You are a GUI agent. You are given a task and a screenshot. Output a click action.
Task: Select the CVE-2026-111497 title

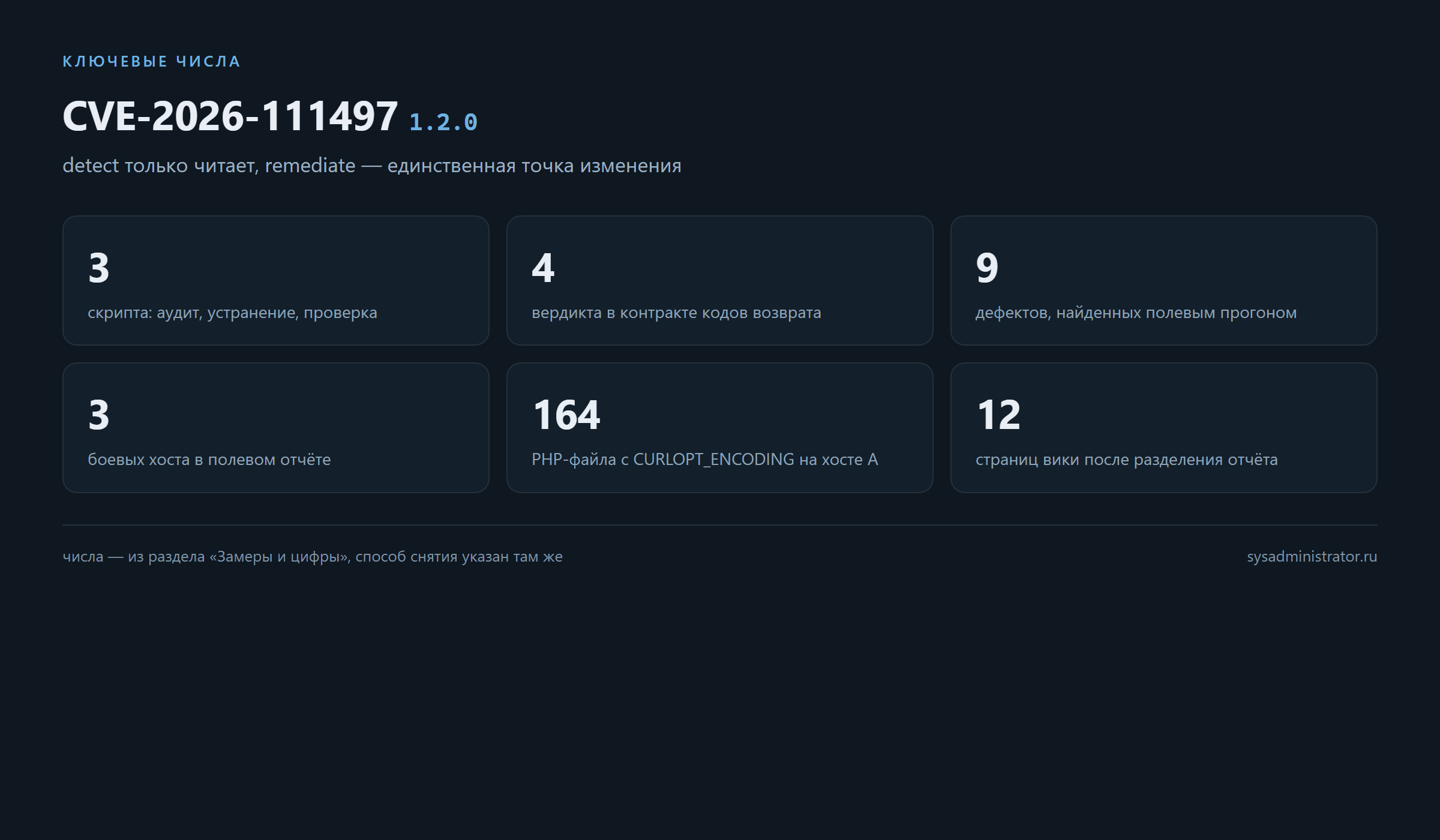click(x=230, y=116)
